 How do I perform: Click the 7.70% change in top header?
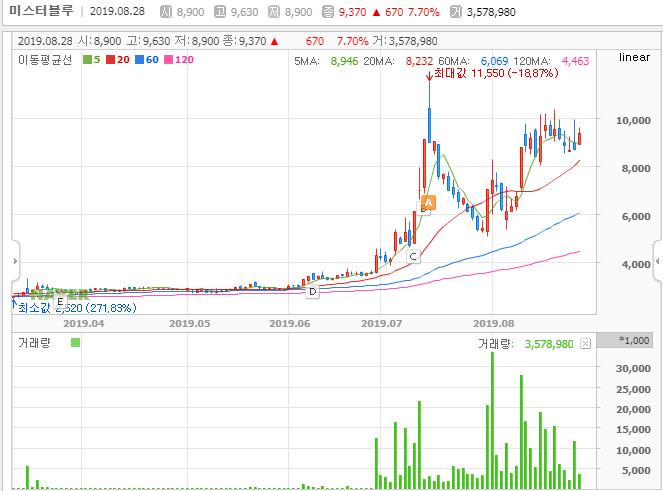[424, 12]
